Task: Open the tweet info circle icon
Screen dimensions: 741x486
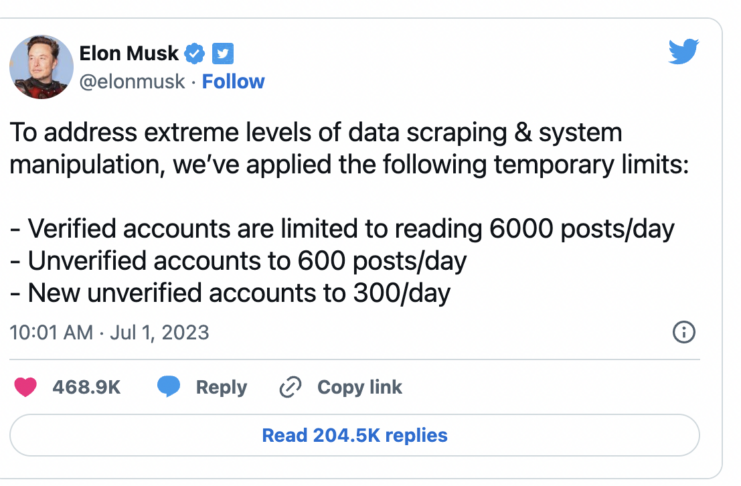Action: pyautogui.click(x=683, y=332)
